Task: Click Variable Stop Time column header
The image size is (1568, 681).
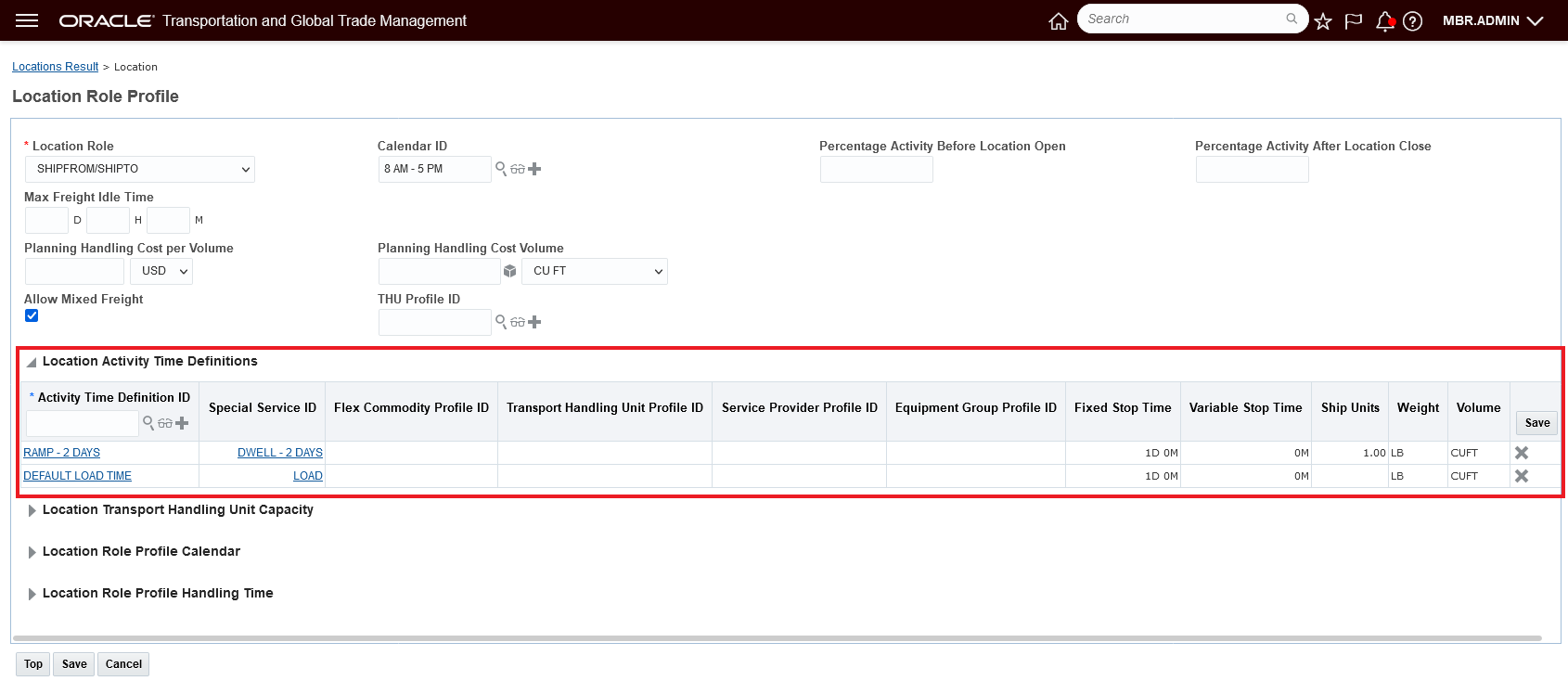Action: click(x=1246, y=407)
